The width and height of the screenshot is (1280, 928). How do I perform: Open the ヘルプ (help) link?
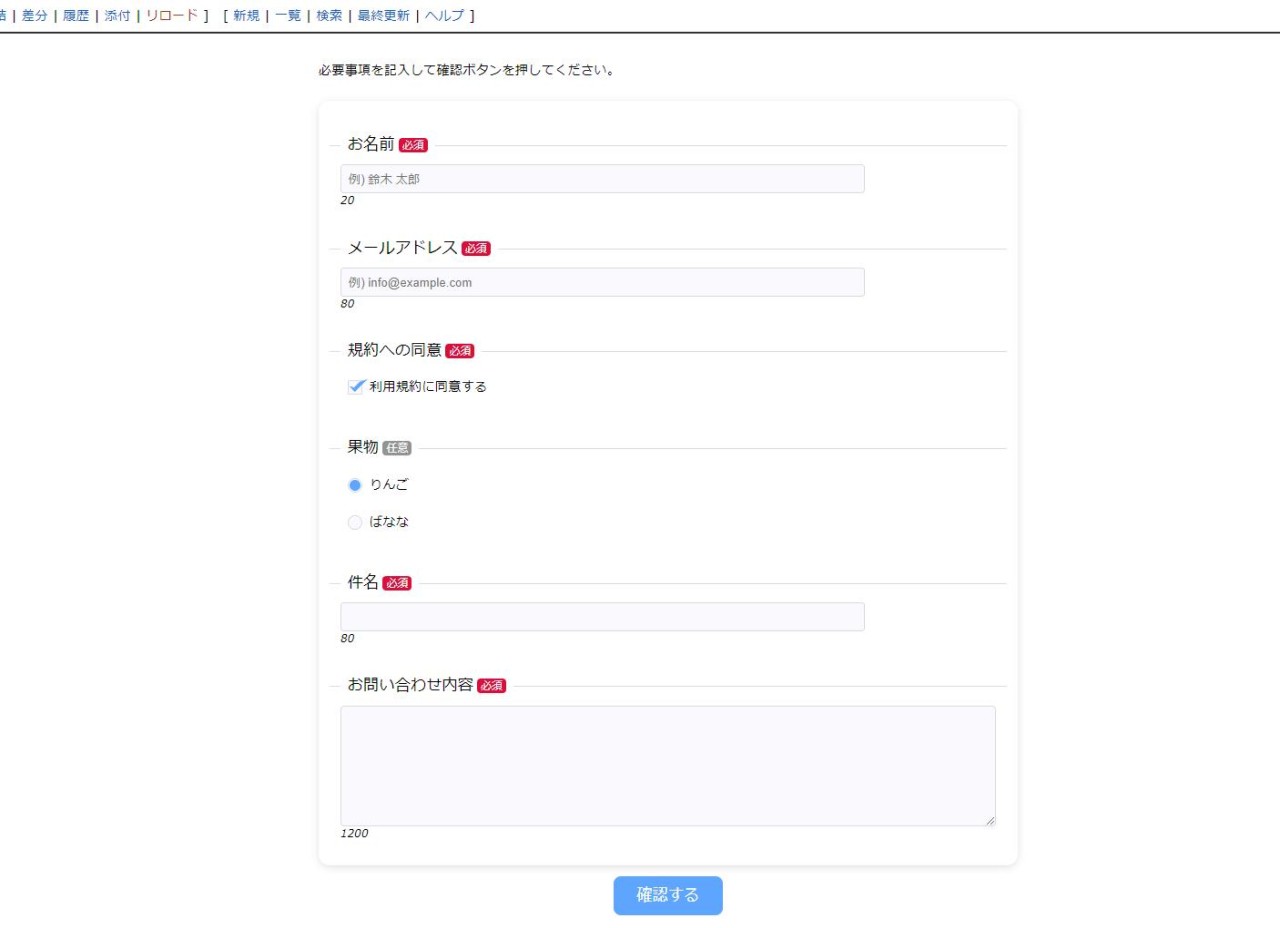(445, 16)
